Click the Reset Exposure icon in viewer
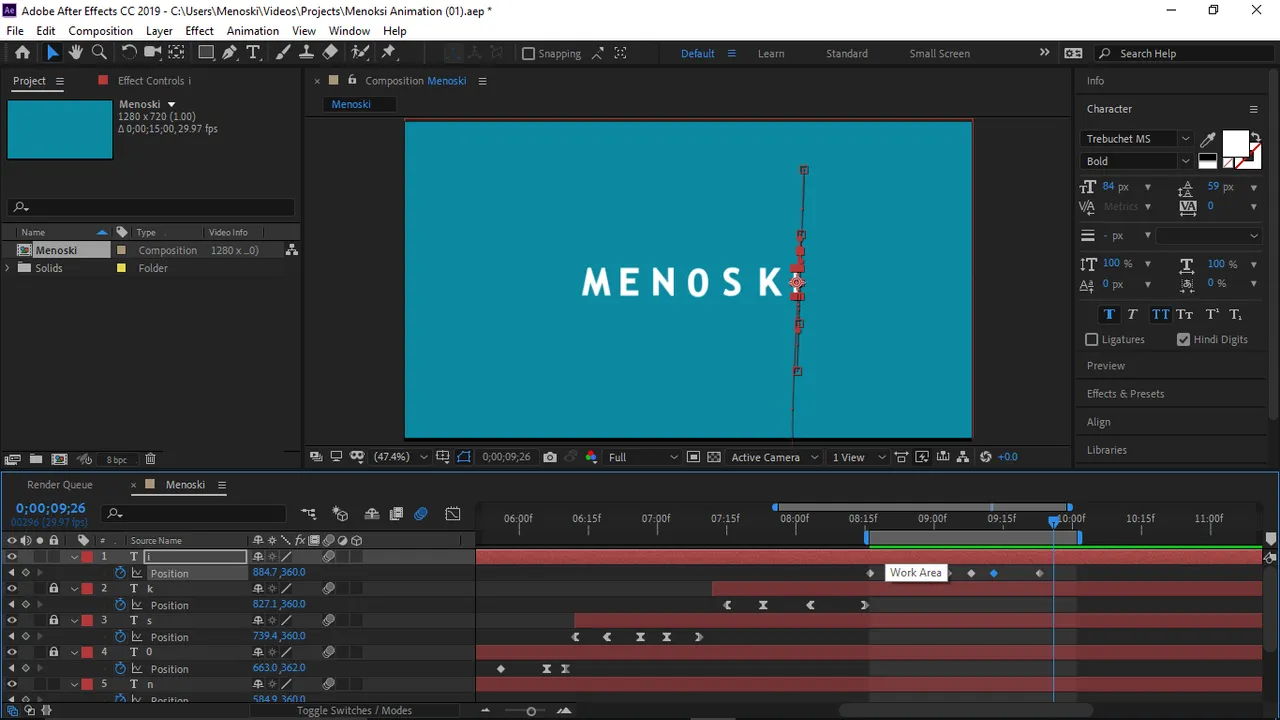Screen dimensions: 1280x720 click(986, 457)
